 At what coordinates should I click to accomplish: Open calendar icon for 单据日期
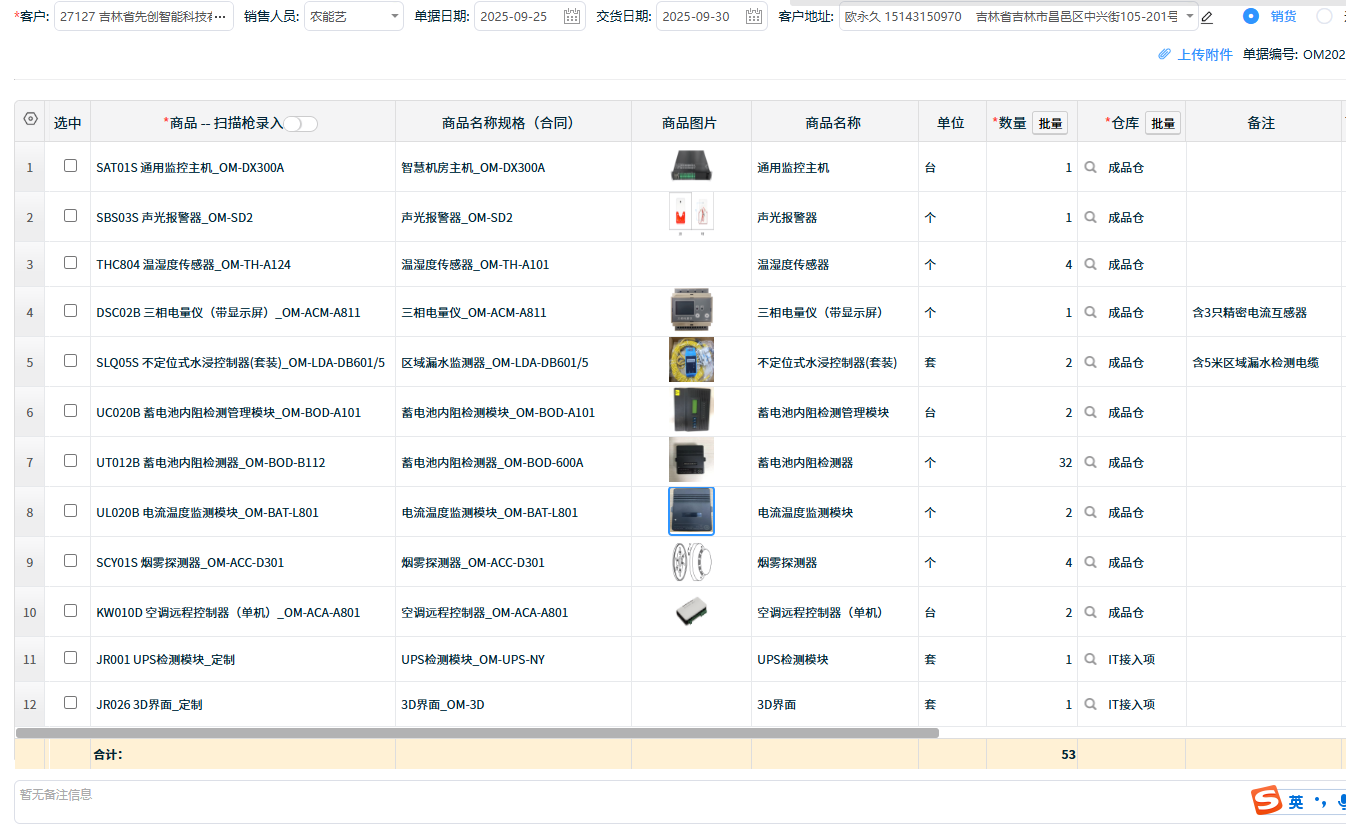(x=571, y=17)
